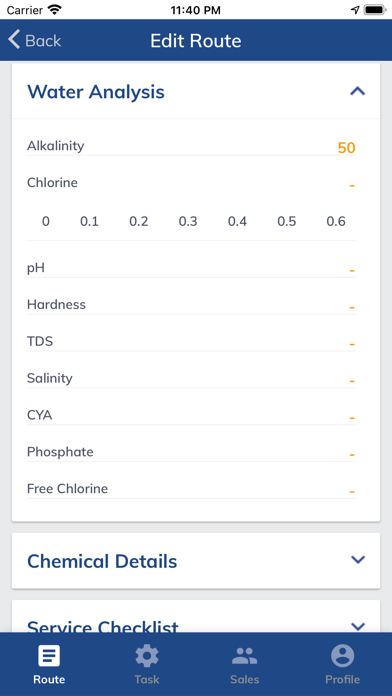Open the Route tab icon
This screenshot has height=696, width=392.
point(49,656)
